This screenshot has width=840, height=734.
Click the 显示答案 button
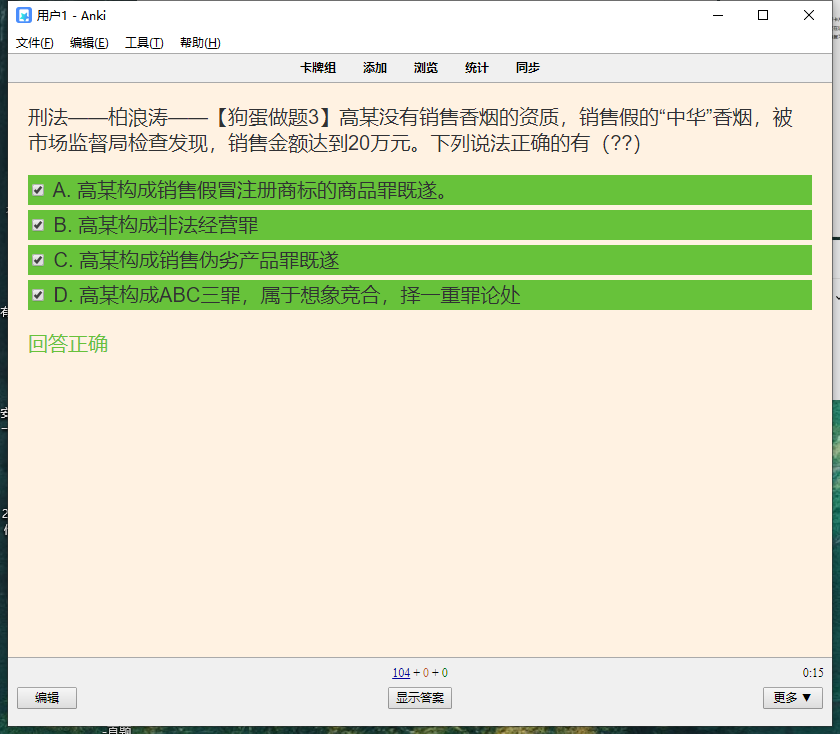pos(420,698)
